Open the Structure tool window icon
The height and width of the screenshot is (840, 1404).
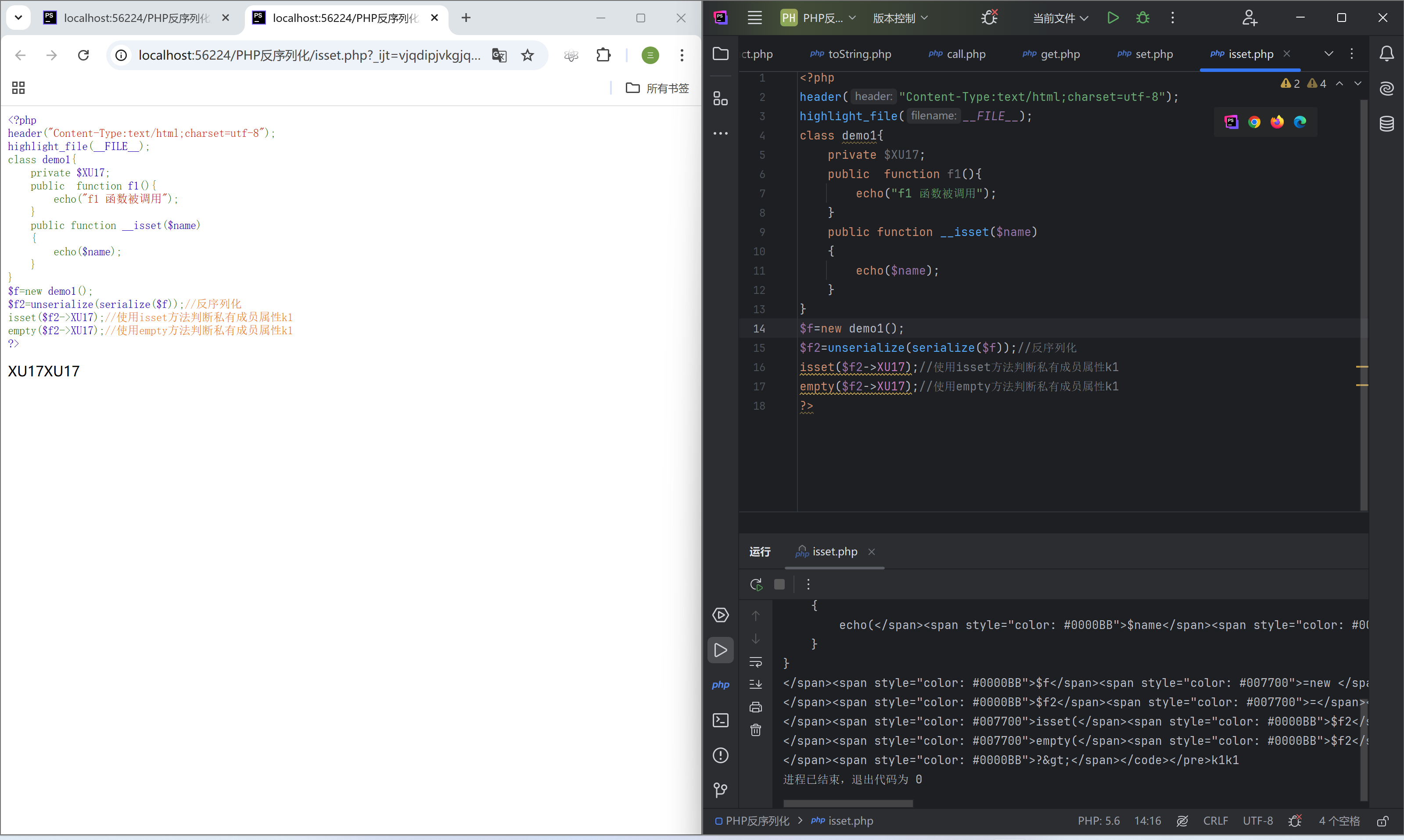click(720, 98)
